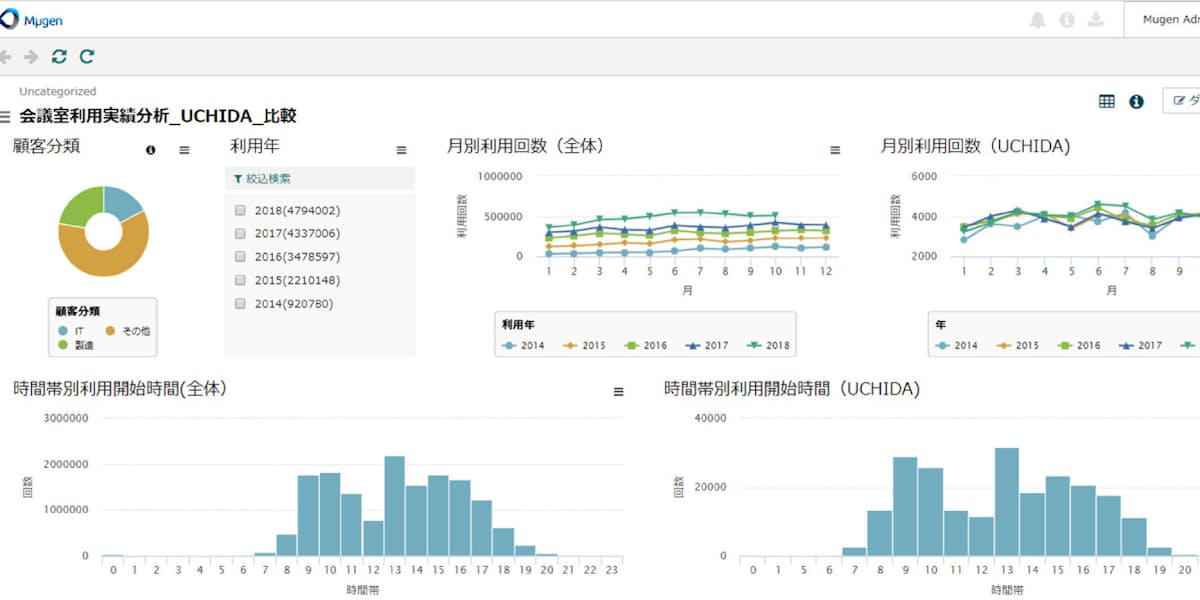The height and width of the screenshot is (600, 1200).
Task: Go back with the left arrow icon
Action: coord(6,57)
